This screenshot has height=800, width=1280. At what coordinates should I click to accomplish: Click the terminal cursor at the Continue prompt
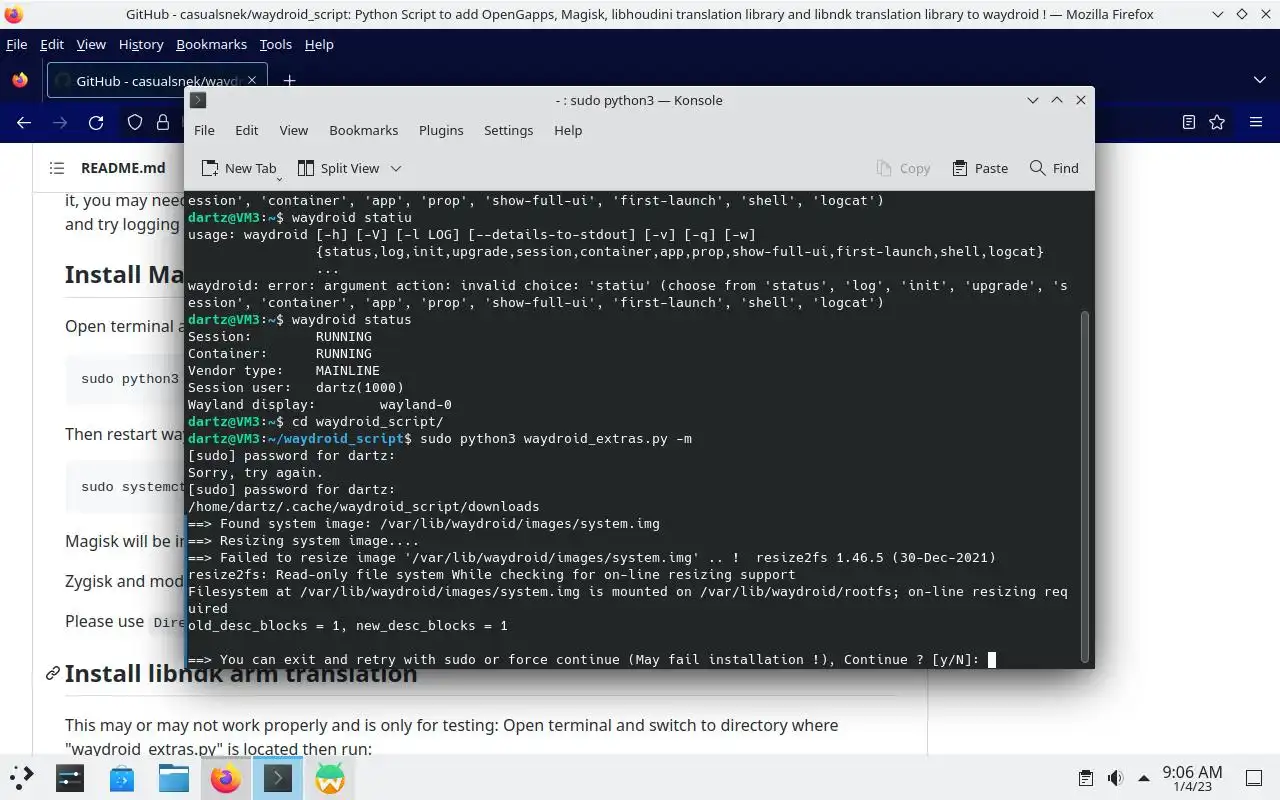tap(992, 659)
